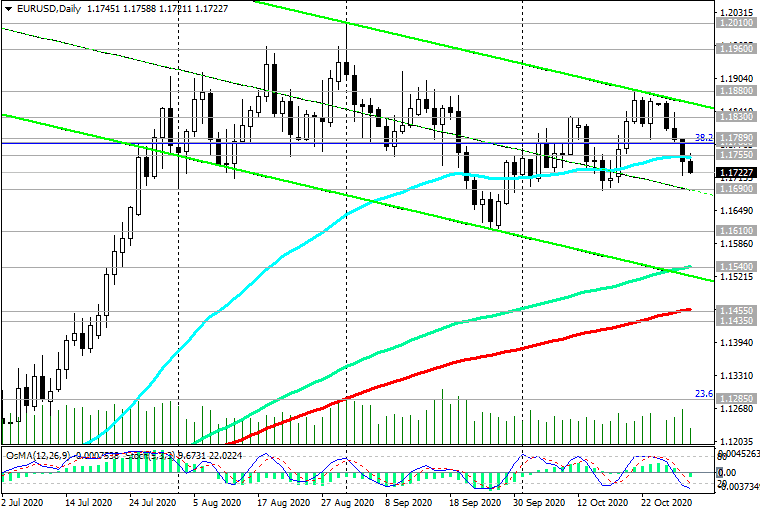The height and width of the screenshot is (514, 760).
Task: Select the 23.6 Fibonacci level label
Action: 704,394
